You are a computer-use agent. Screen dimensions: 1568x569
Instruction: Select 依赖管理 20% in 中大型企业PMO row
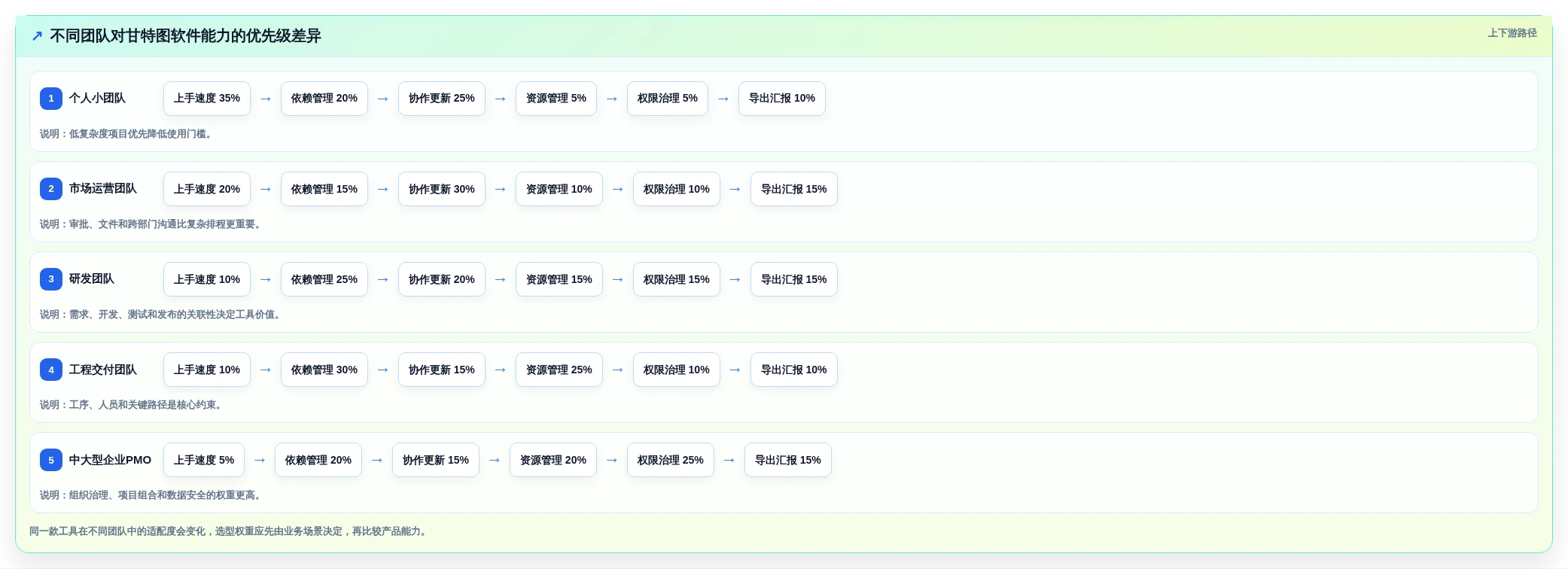318,460
